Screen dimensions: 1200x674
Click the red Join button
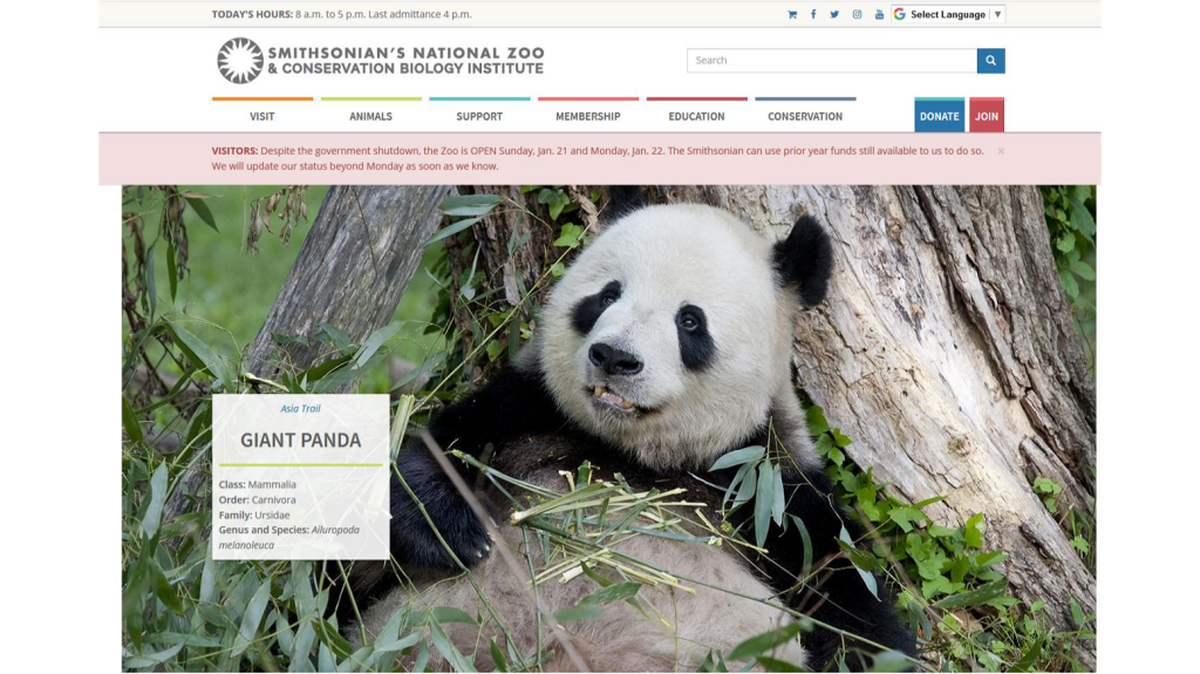[x=986, y=115]
